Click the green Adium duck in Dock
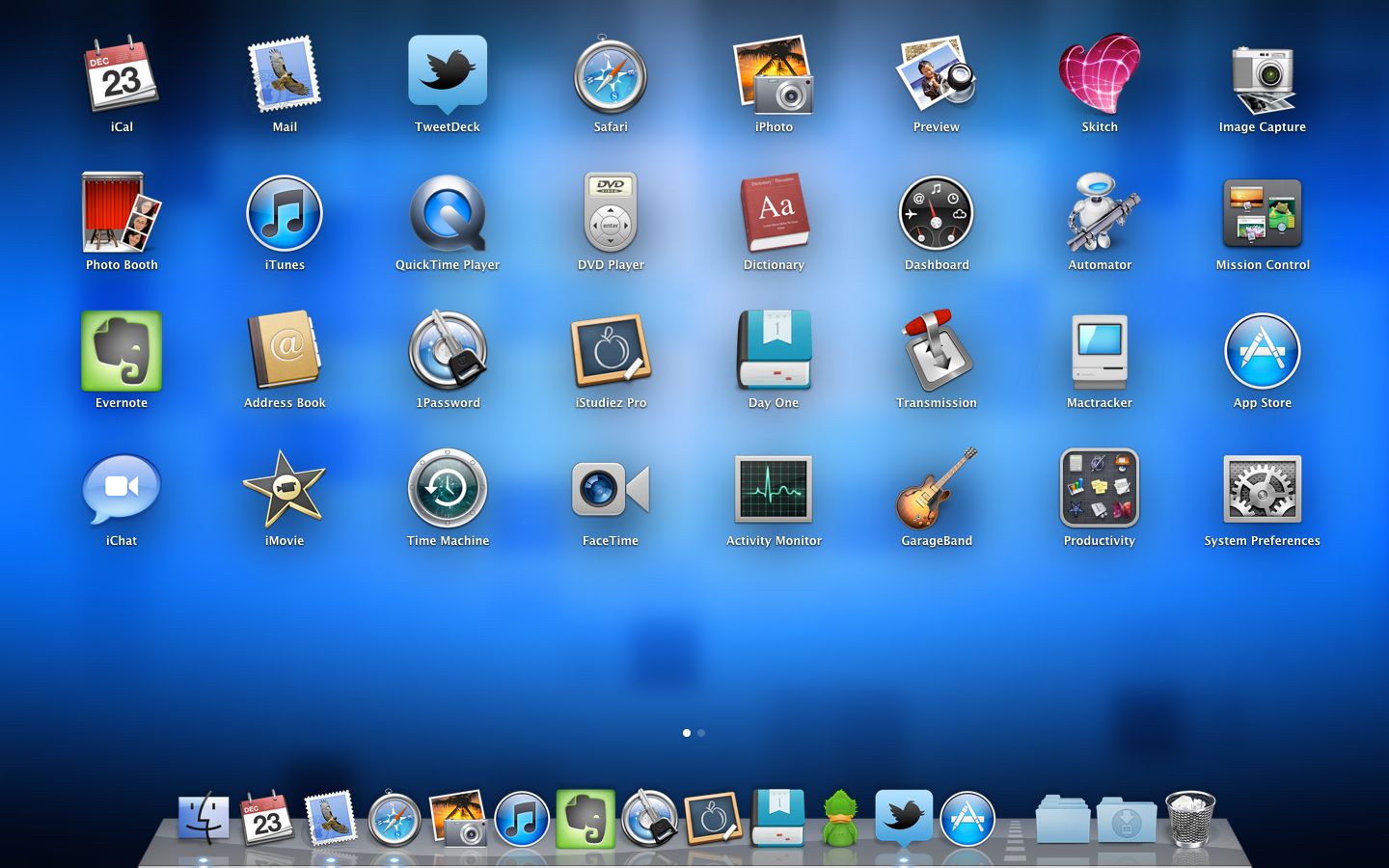The height and width of the screenshot is (868, 1389). [x=840, y=820]
